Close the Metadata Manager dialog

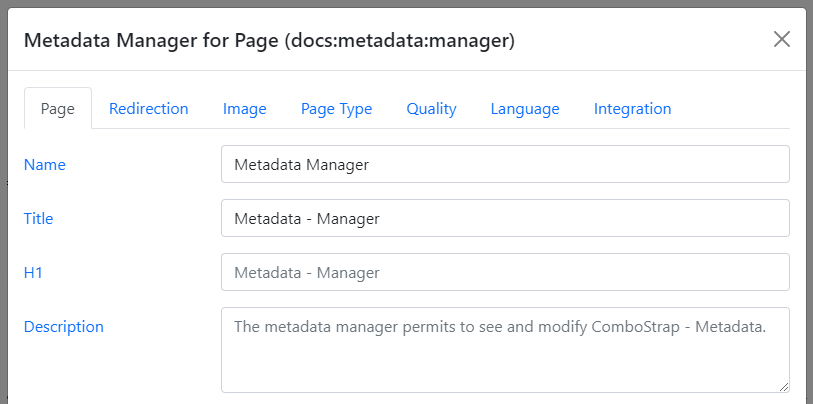tap(782, 39)
